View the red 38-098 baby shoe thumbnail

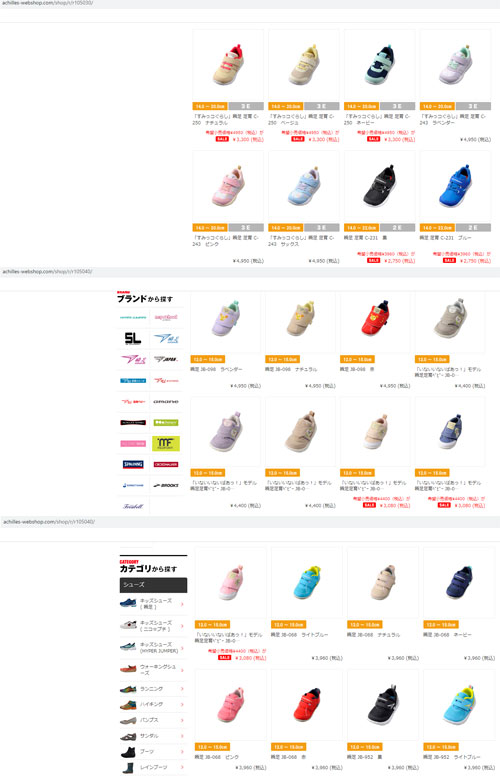coord(375,320)
